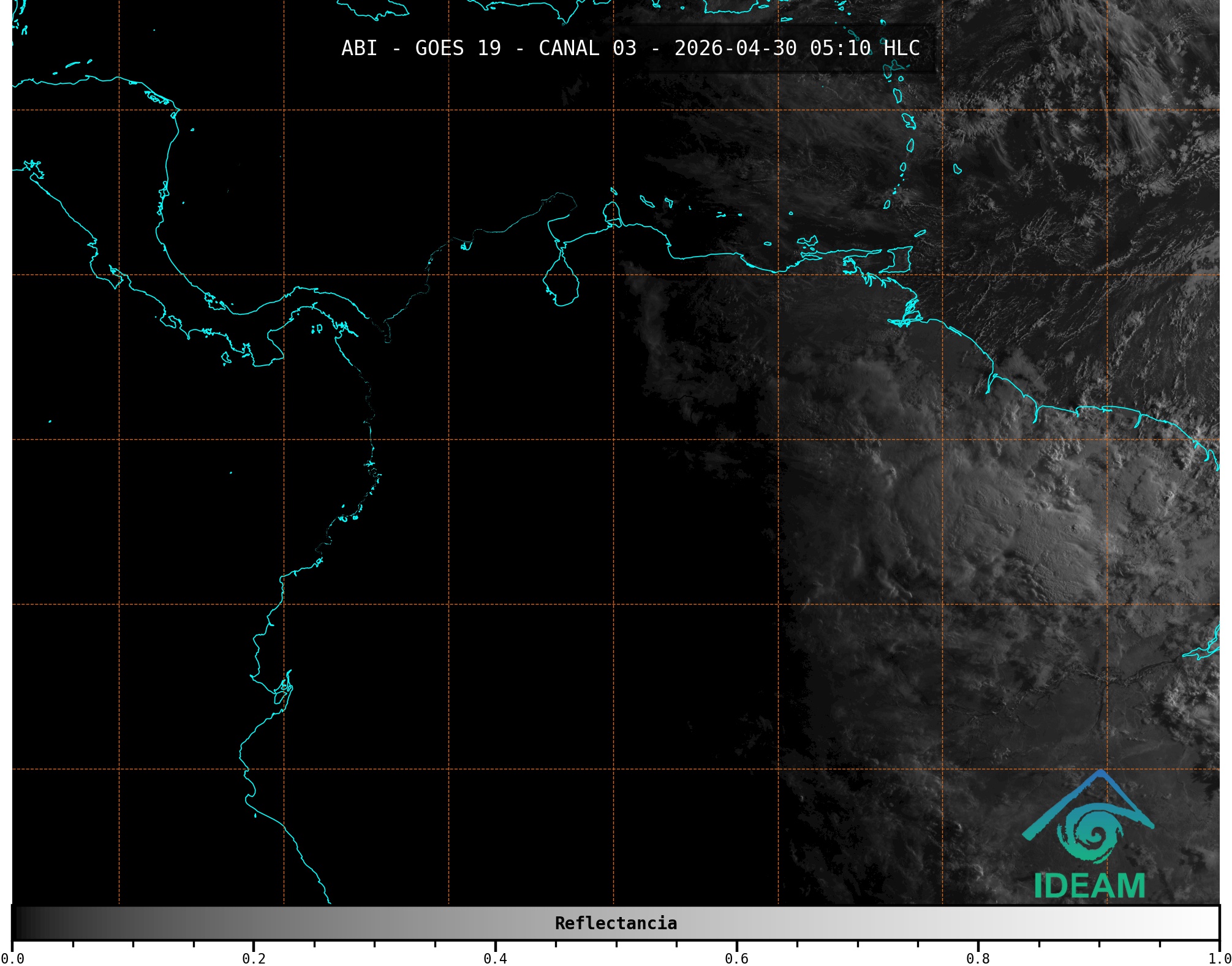
Task: Click the Reflectancia colorbar label
Action: coord(616,923)
